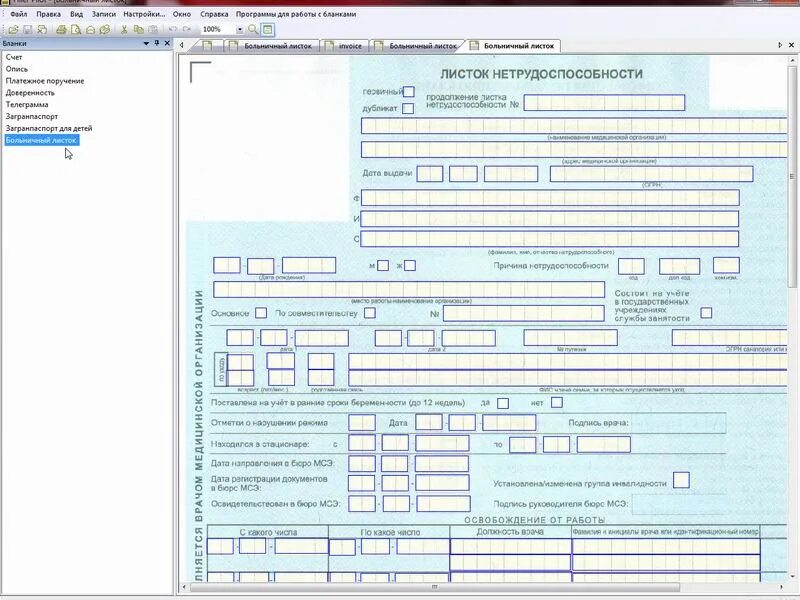
Task: Open Print preview from the toolbar
Action: tap(76, 30)
